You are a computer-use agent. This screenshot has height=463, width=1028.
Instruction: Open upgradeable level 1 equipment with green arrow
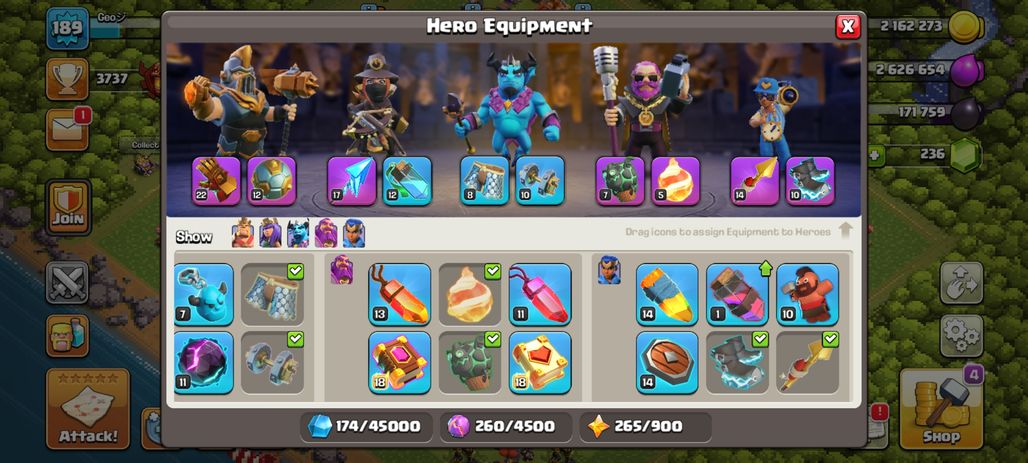[x=738, y=294]
